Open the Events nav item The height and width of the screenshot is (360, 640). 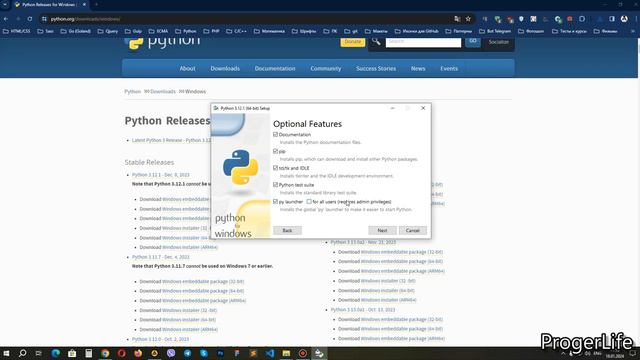(449, 69)
